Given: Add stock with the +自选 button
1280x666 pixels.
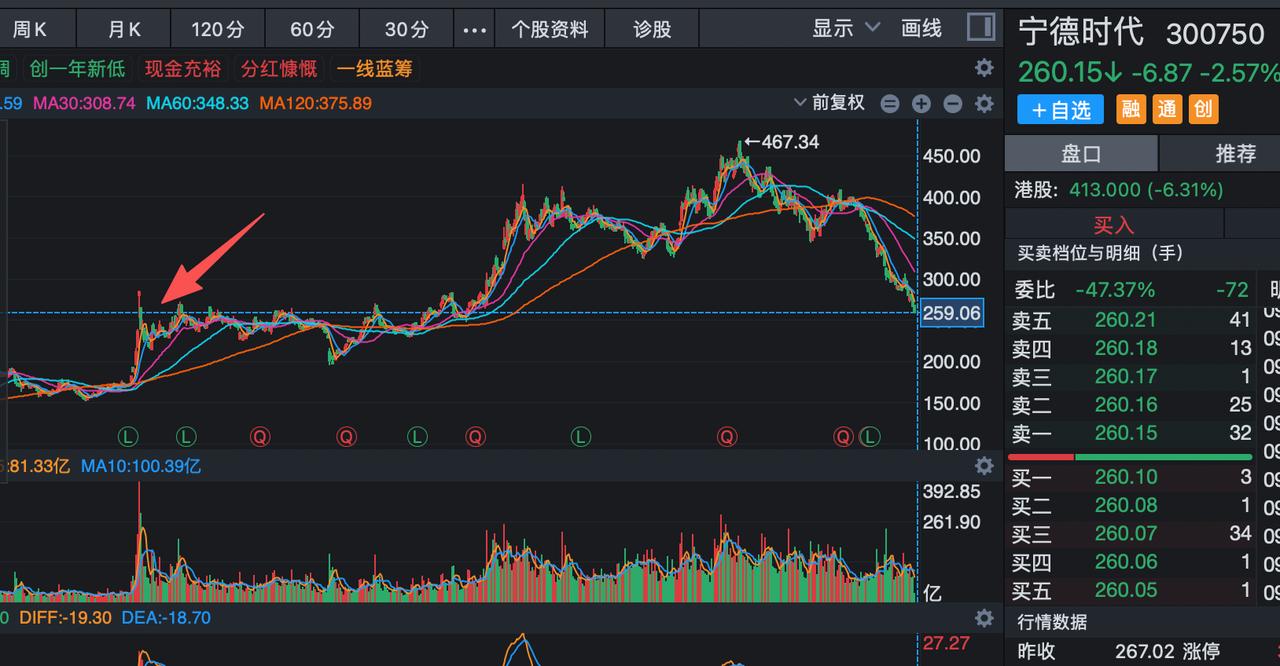Looking at the screenshot, I should [x=1061, y=109].
